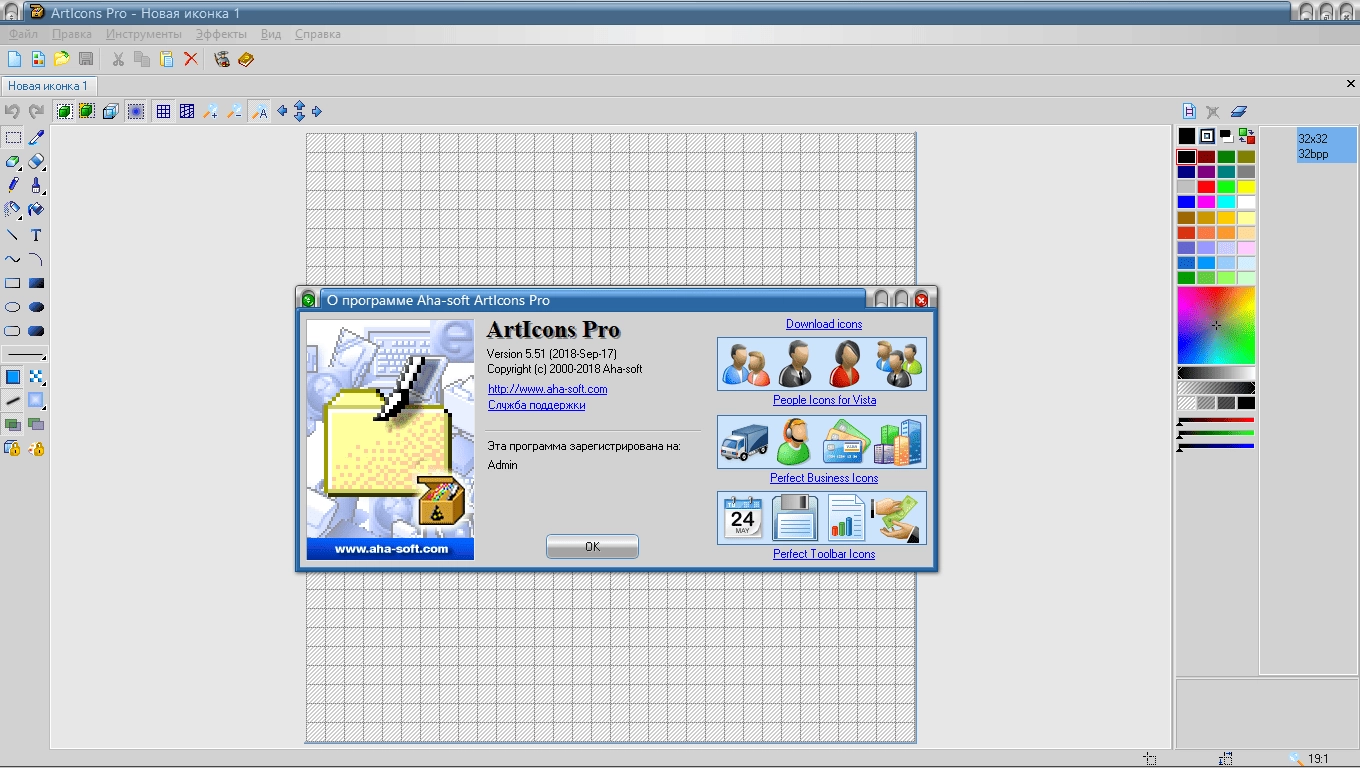Toggle the antialiased black stroke button
Screen dimensions: 1360x768
pos(13,401)
